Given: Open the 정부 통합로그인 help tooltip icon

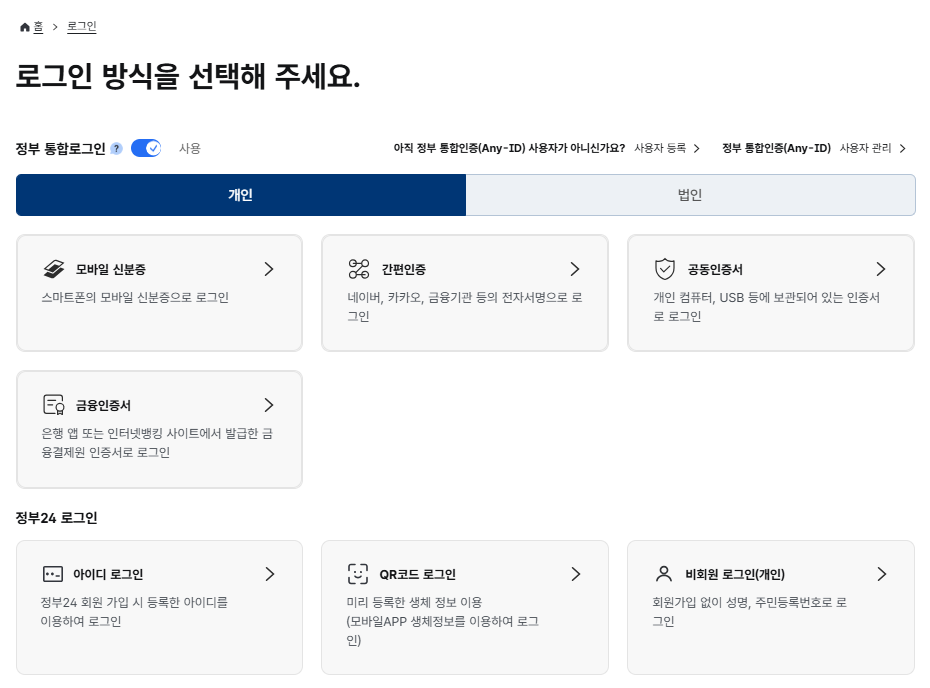Looking at the screenshot, I should (117, 148).
